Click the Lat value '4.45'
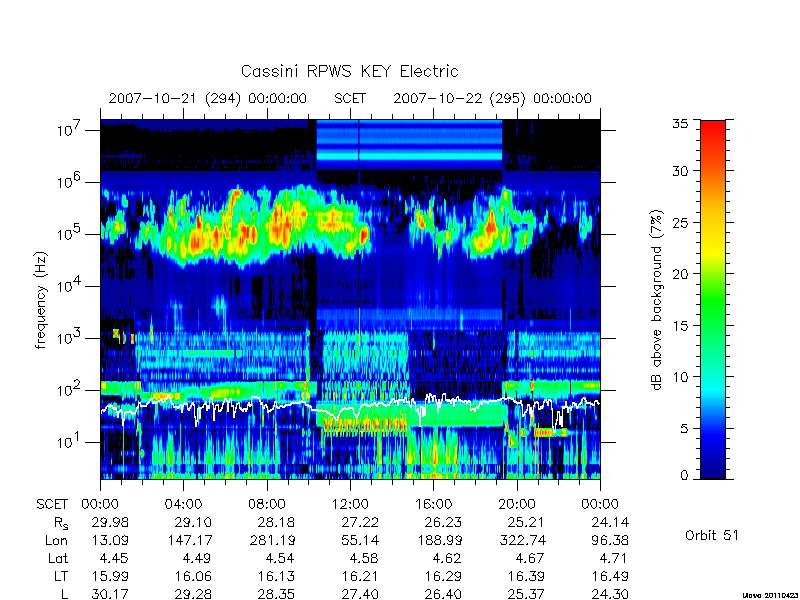 tap(114, 558)
